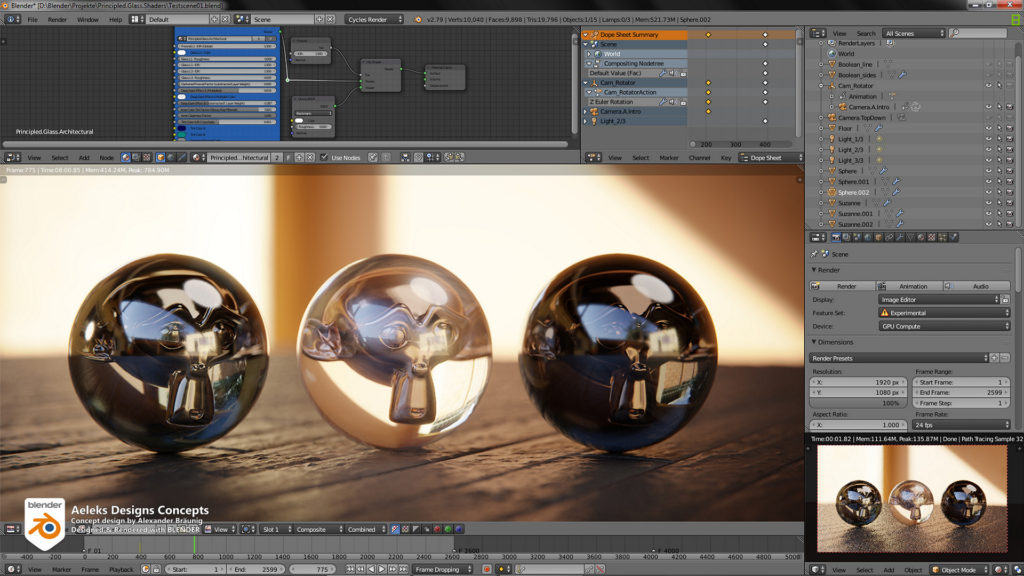Jump to the last frame of the timeline
The image size is (1024, 576).
pos(404,569)
